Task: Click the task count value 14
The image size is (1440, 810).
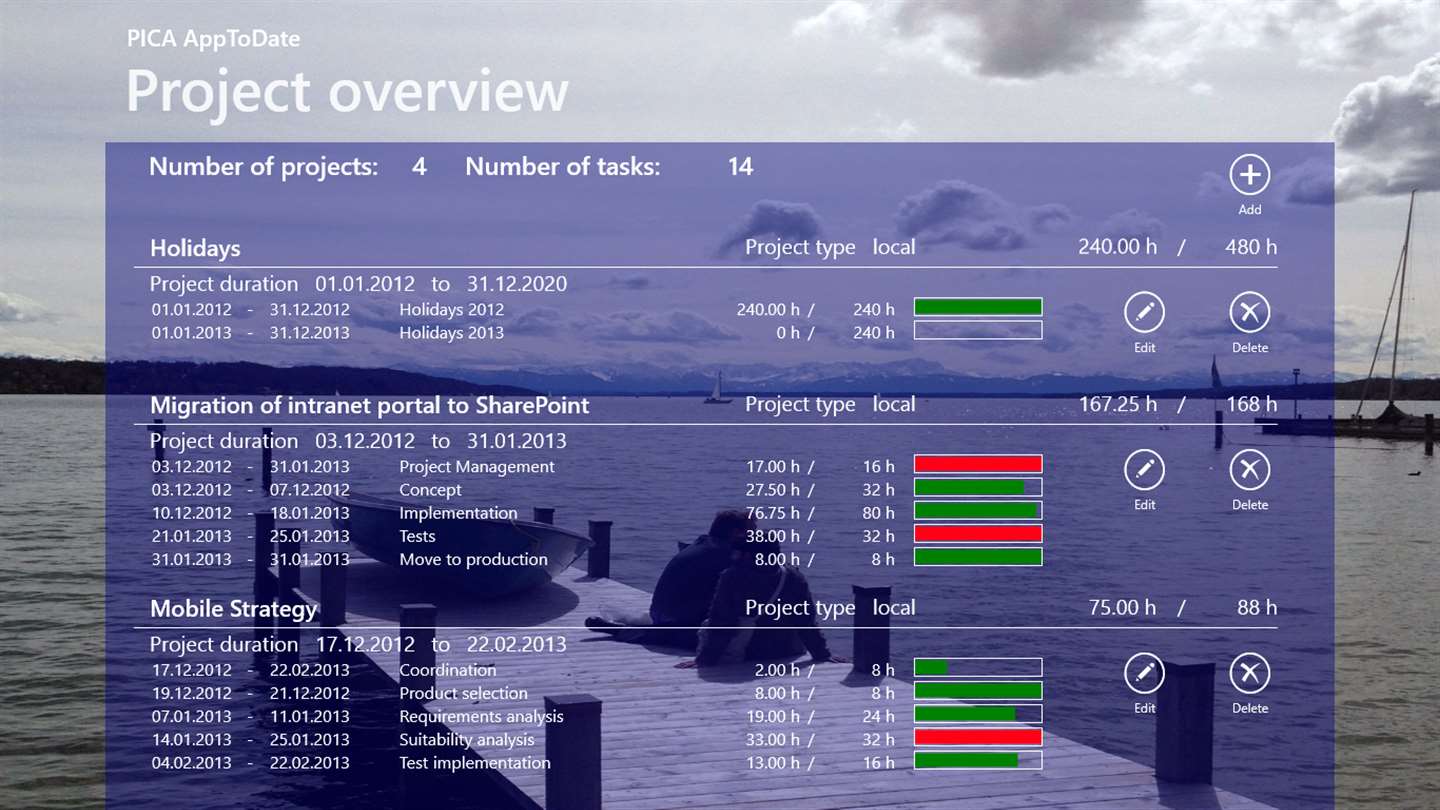Action: tap(740, 167)
